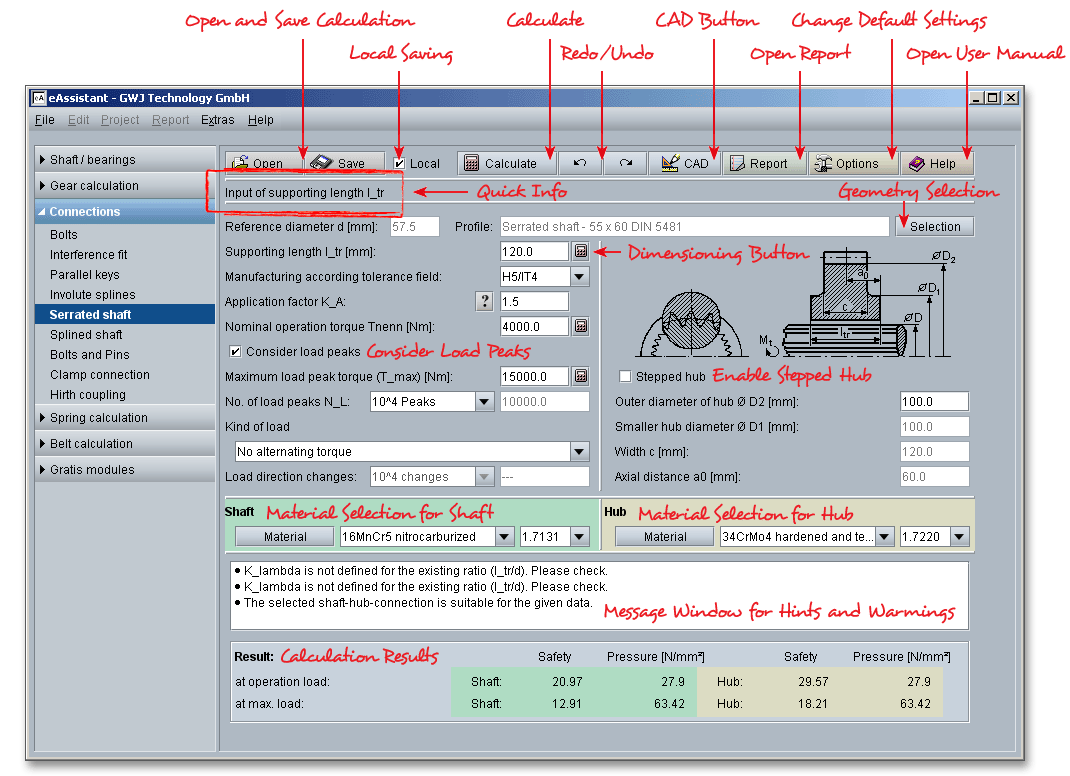Open the Edit menu
1070x776 pixels.
coord(78,120)
